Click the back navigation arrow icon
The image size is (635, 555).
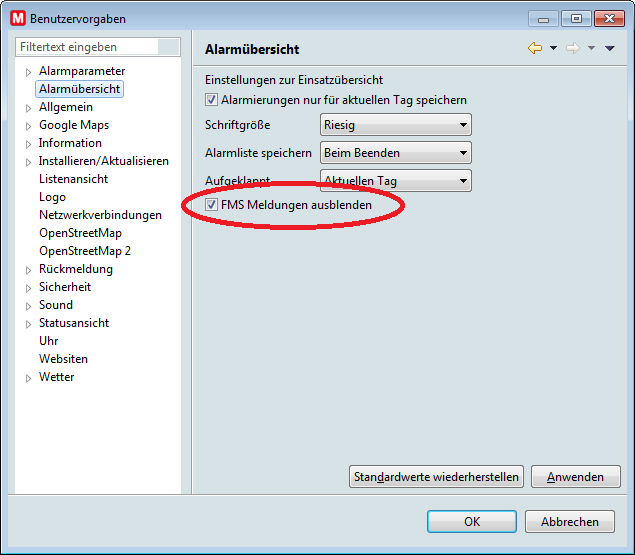[x=535, y=49]
